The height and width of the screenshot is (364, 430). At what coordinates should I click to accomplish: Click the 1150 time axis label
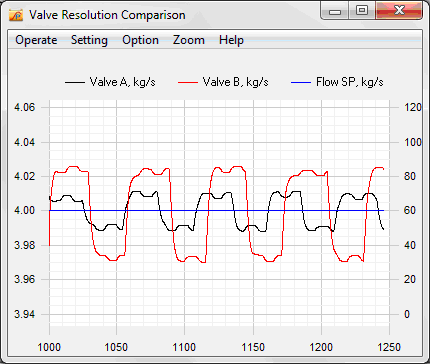253,347
